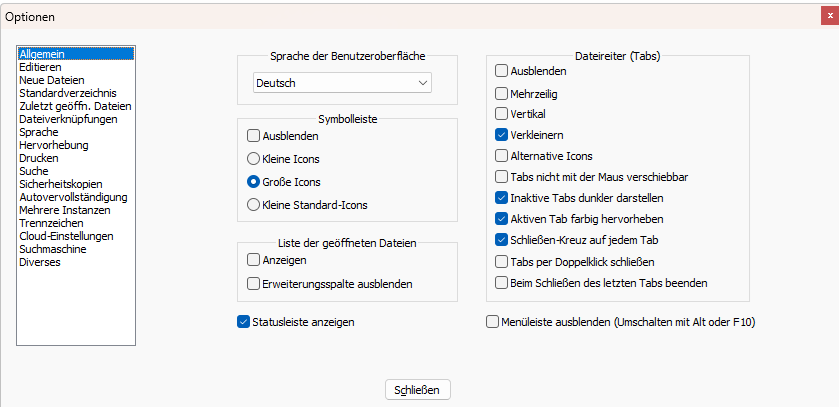Select Hervorhebung in the options list
The height and width of the screenshot is (407, 839).
(53, 145)
